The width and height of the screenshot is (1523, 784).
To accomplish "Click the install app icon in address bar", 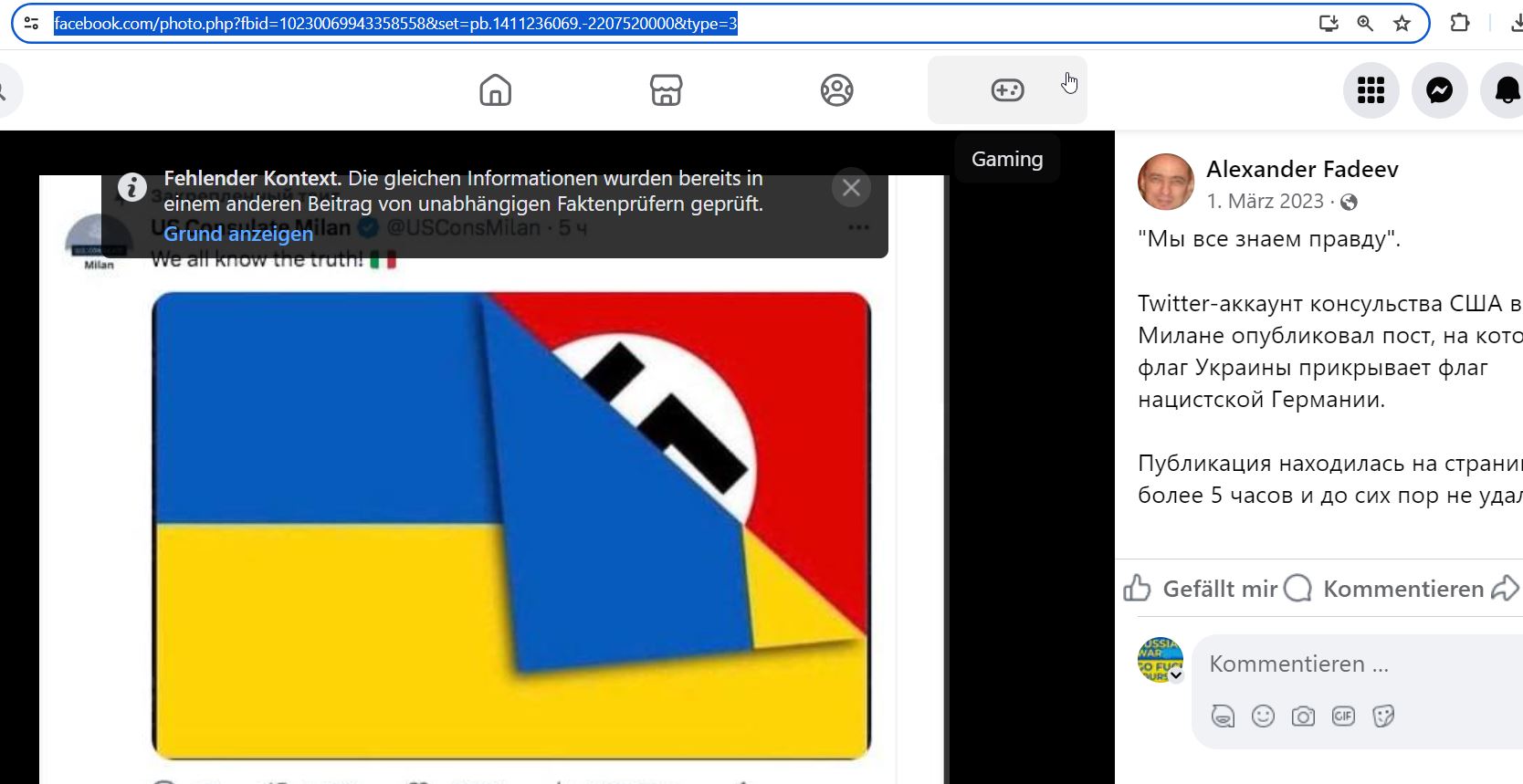I will pyautogui.click(x=1329, y=24).
